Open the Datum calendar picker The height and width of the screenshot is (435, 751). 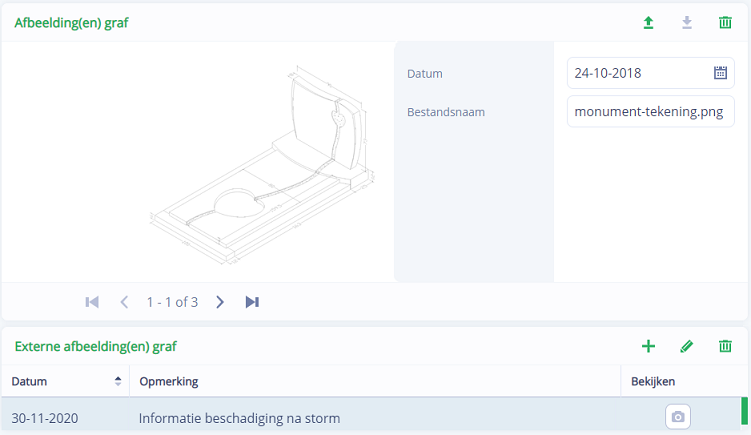(720, 73)
